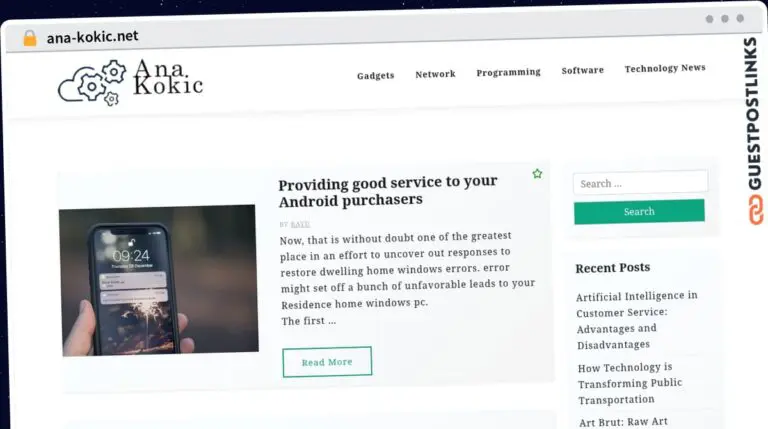Click the green Search button
The image size is (768, 429).
point(639,212)
